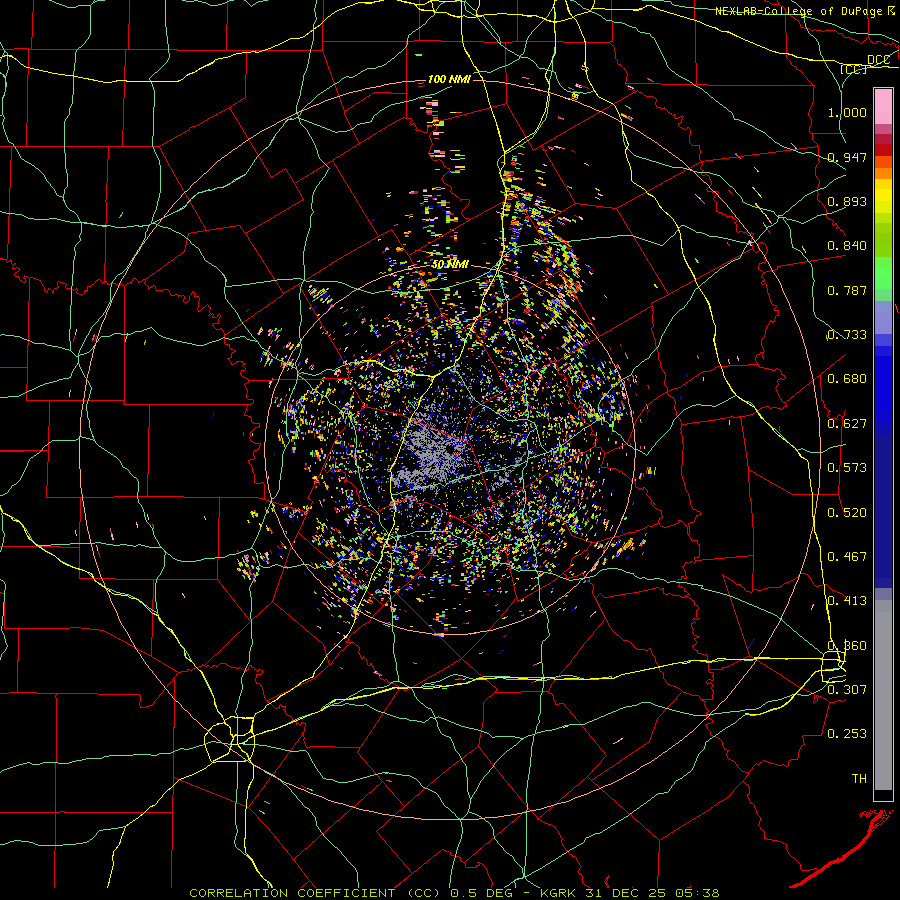Select the 0.627 legend value
The image size is (900, 900).
(847, 423)
